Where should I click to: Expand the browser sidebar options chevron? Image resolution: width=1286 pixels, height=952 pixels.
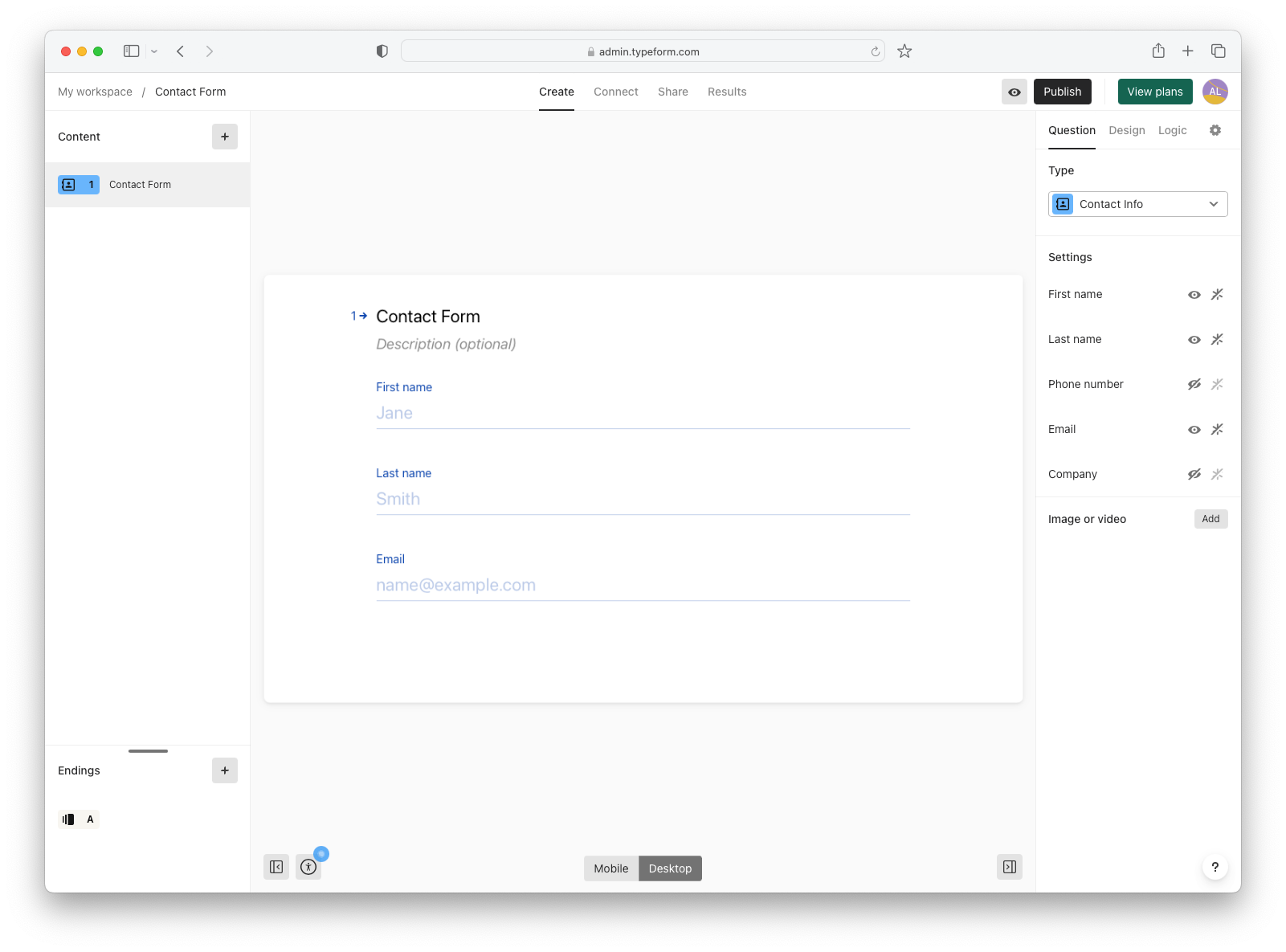[154, 51]
